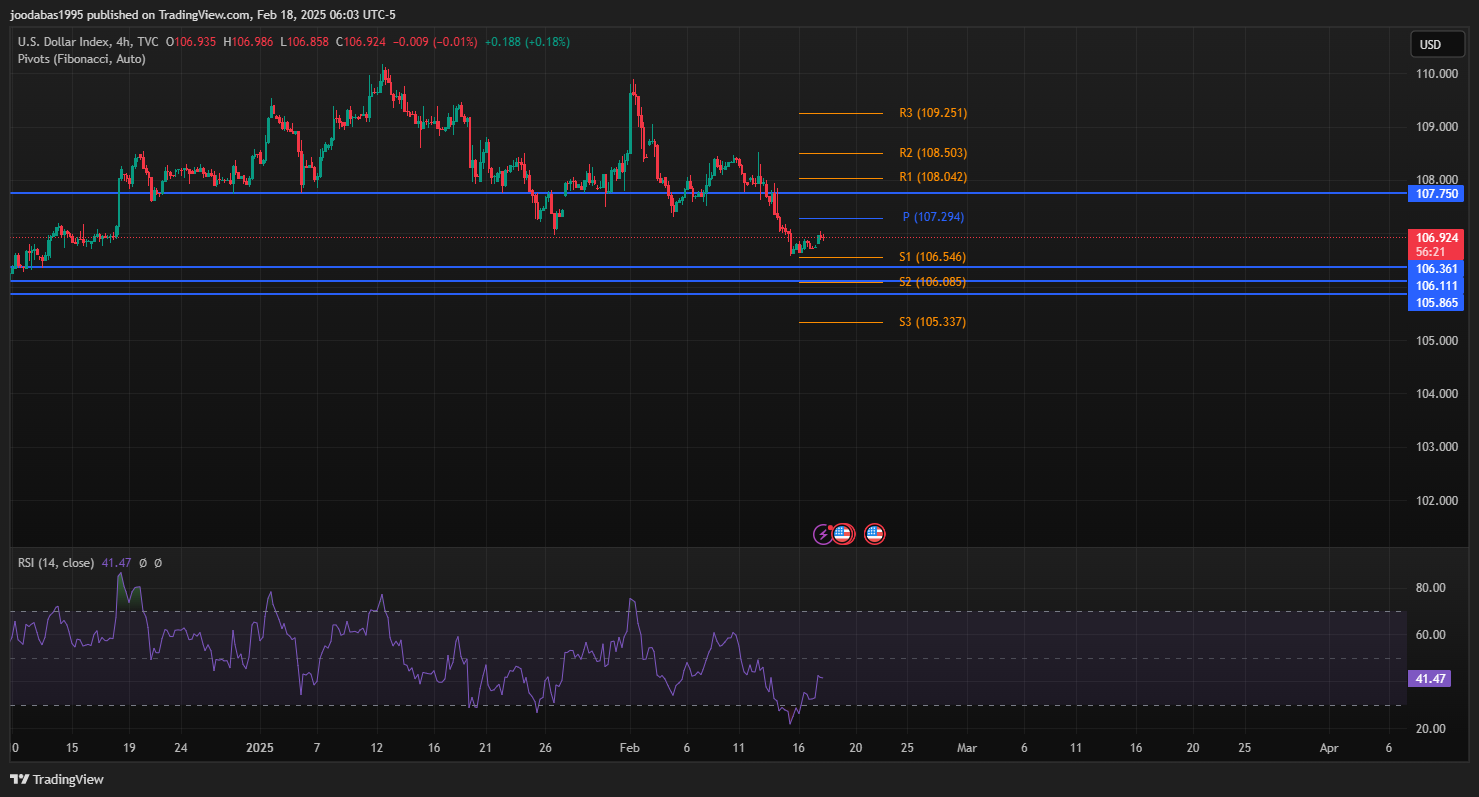The height and width of the screenshot is (797, 1479).
Task: Click the red current price label 106.924
Action: [1435, 238]
